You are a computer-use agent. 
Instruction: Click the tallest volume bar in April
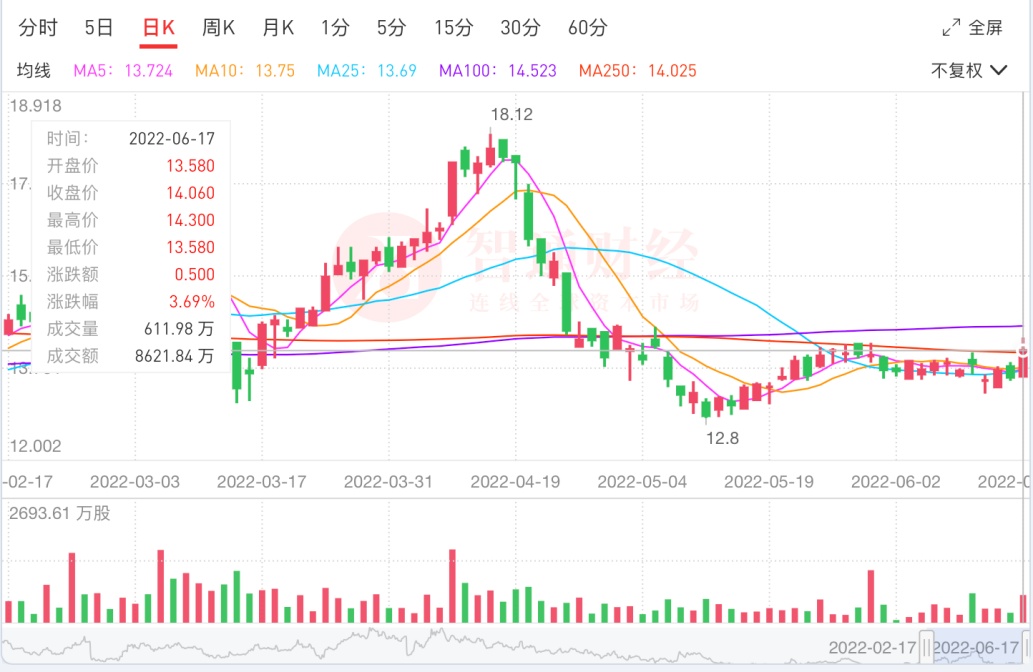tap(453, 586)
